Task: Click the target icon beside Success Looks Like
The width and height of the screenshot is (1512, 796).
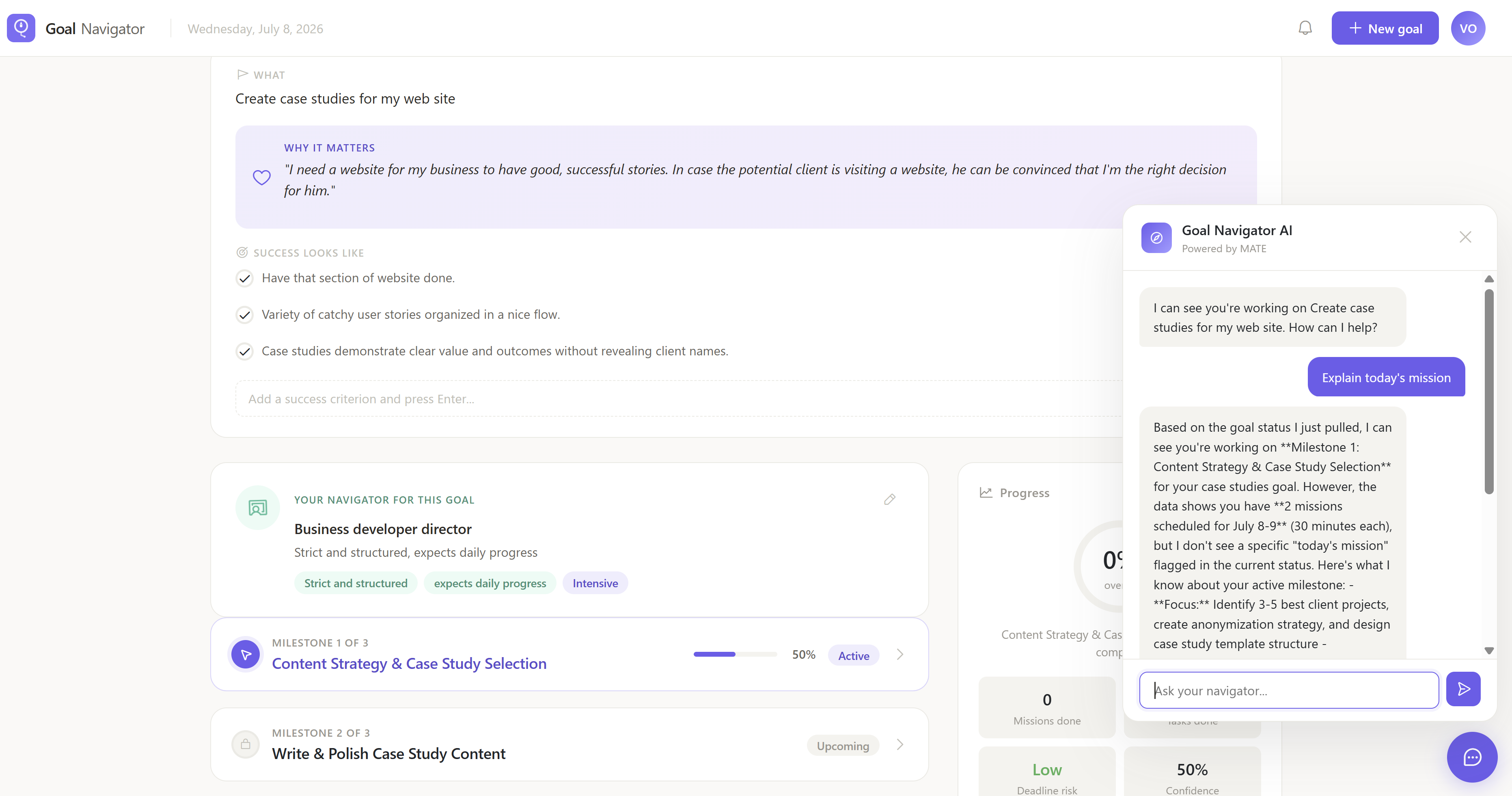Action: point(242,253)
